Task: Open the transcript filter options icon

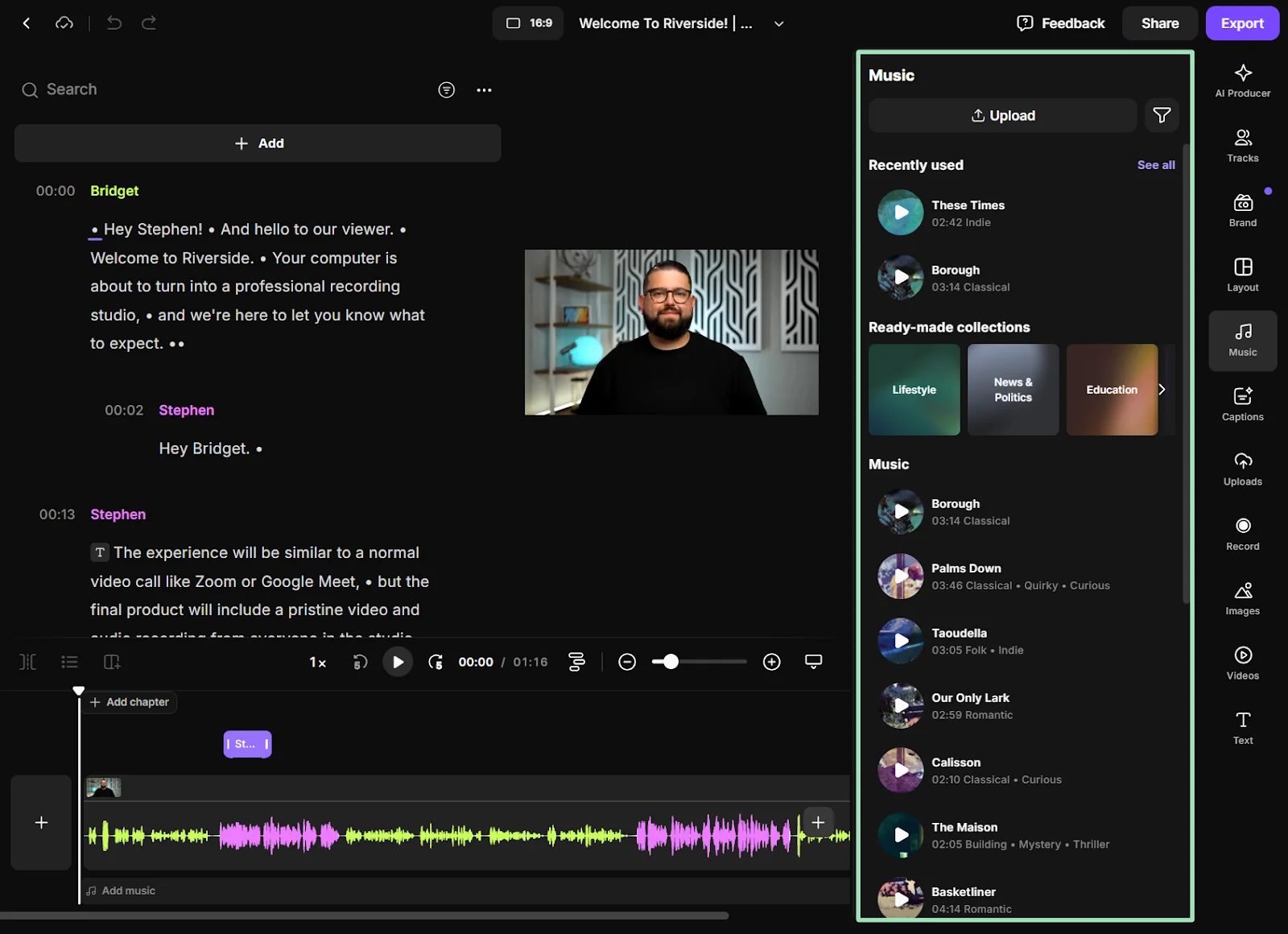Action: click(x=447, y=90)
